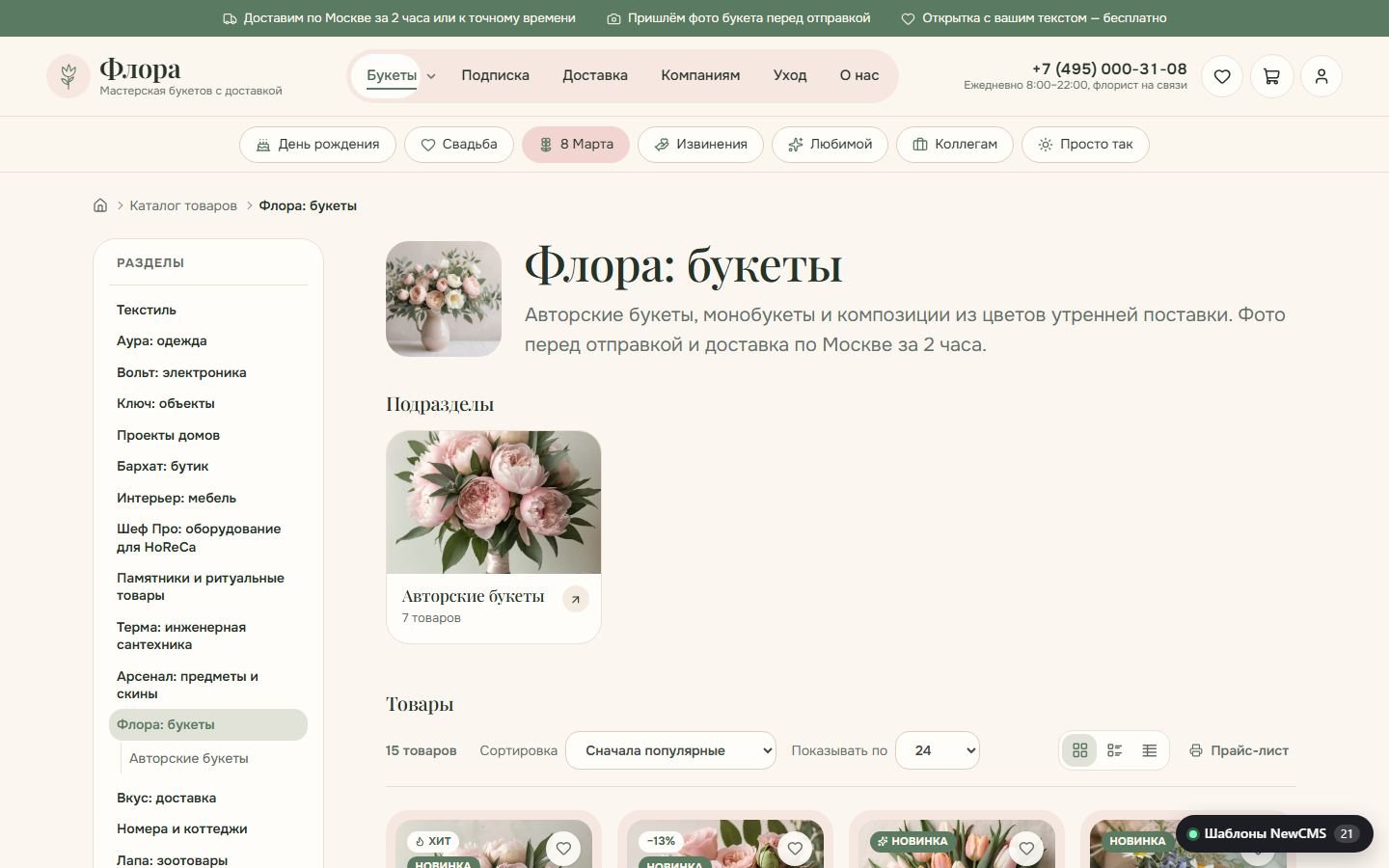Viewport: 1389px width, 868px height.
Task: Open Вольт: электроника section
Action: point(208,372)
